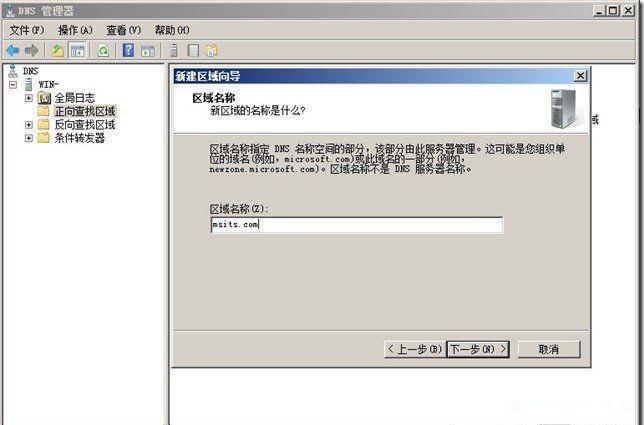Click the 区域名称 input field

tap(356, 225)
